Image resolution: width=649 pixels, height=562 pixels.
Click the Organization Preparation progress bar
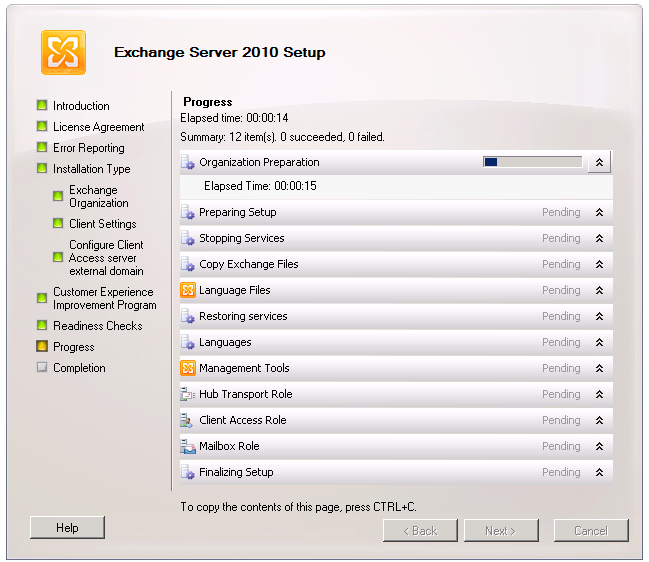click(533, 162)
